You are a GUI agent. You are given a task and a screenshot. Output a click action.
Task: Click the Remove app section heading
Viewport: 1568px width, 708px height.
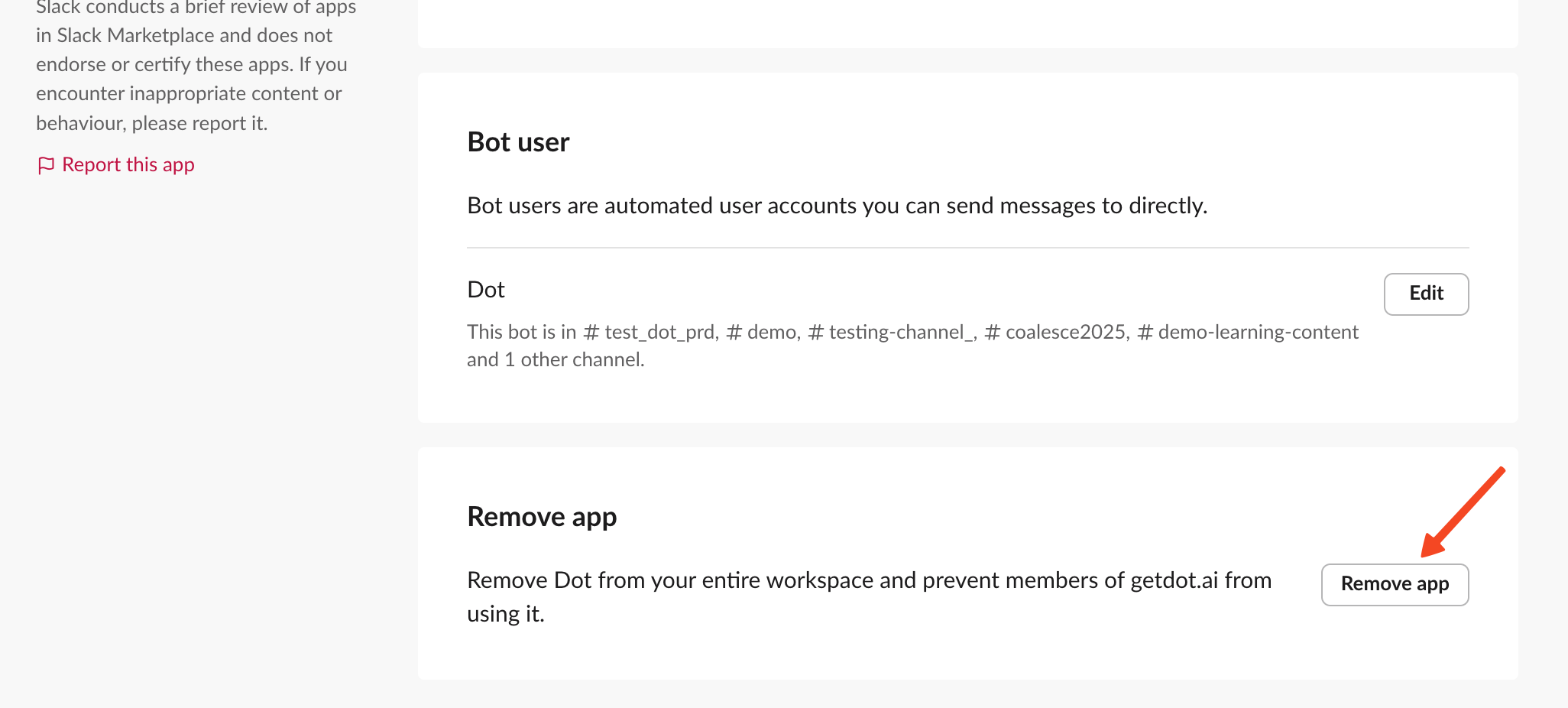[x=542, y=516]
